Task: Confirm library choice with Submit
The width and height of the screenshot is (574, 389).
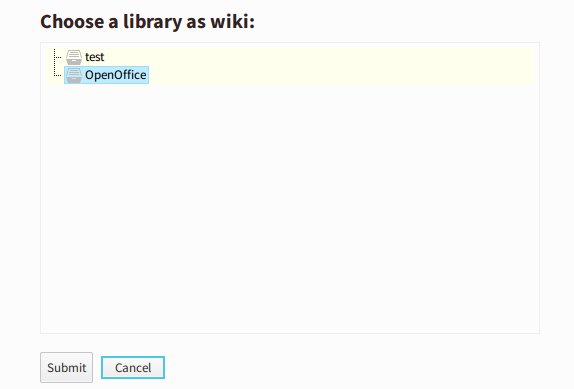Action: click(66, 367)
